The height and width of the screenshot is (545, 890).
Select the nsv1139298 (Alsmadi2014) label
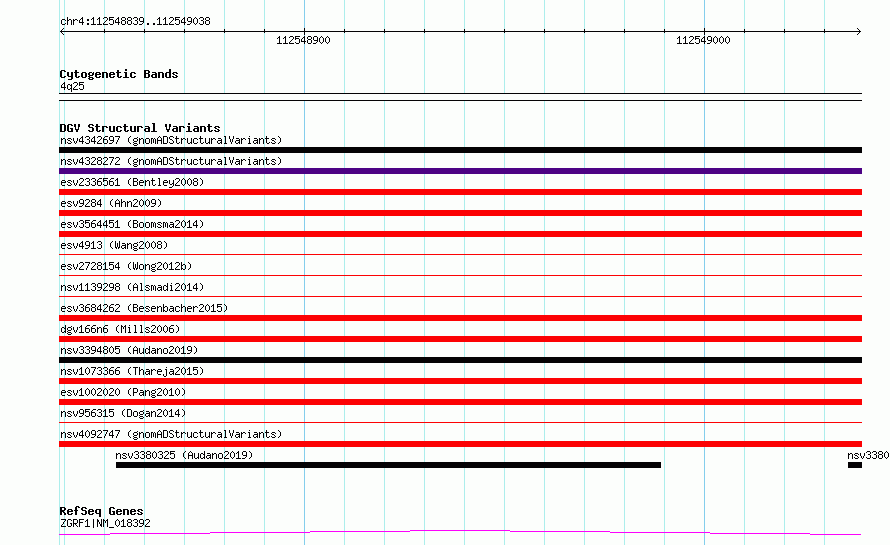tap(132, 287)
